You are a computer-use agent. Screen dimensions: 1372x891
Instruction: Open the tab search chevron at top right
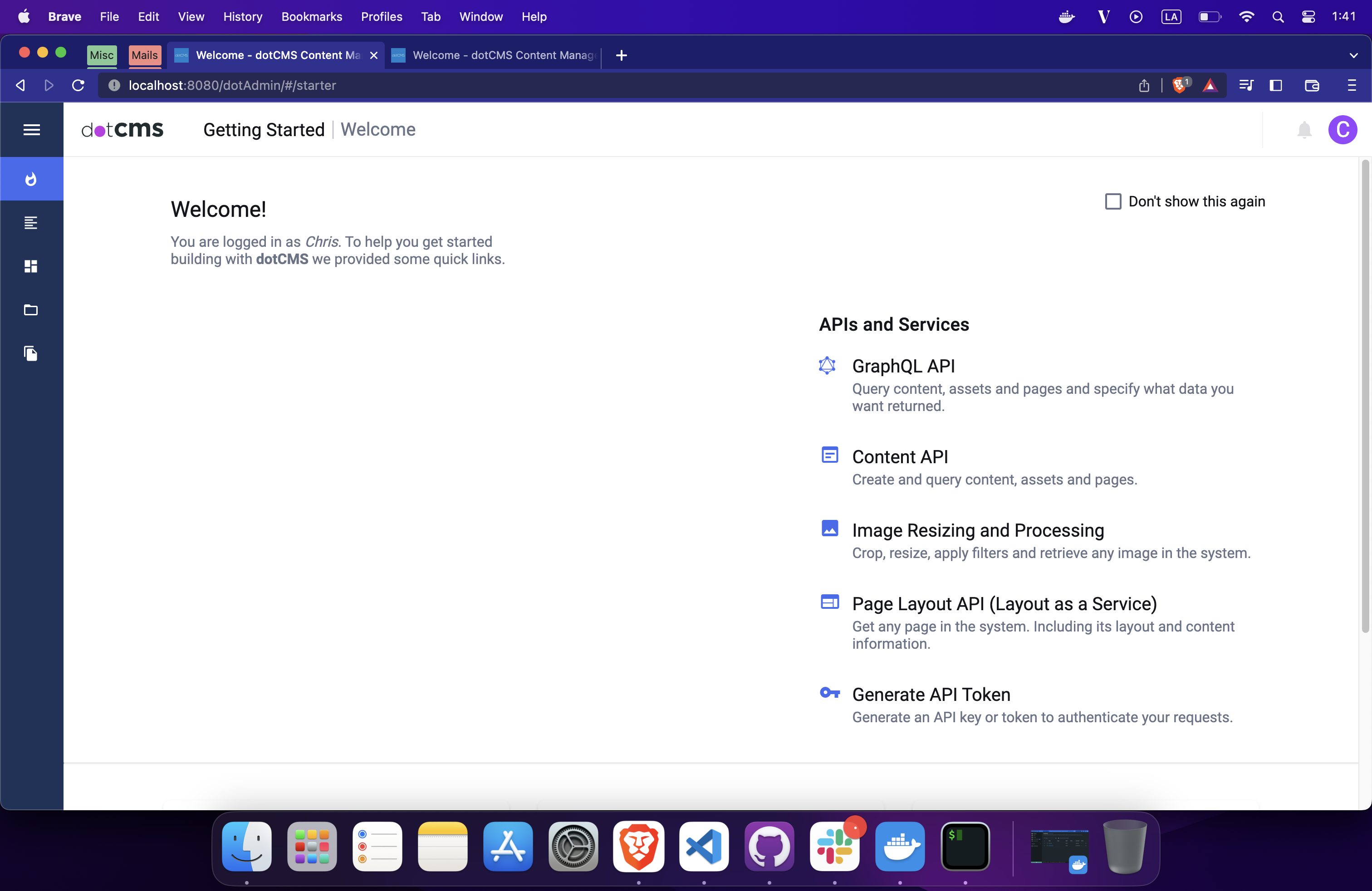[1353, 56]
